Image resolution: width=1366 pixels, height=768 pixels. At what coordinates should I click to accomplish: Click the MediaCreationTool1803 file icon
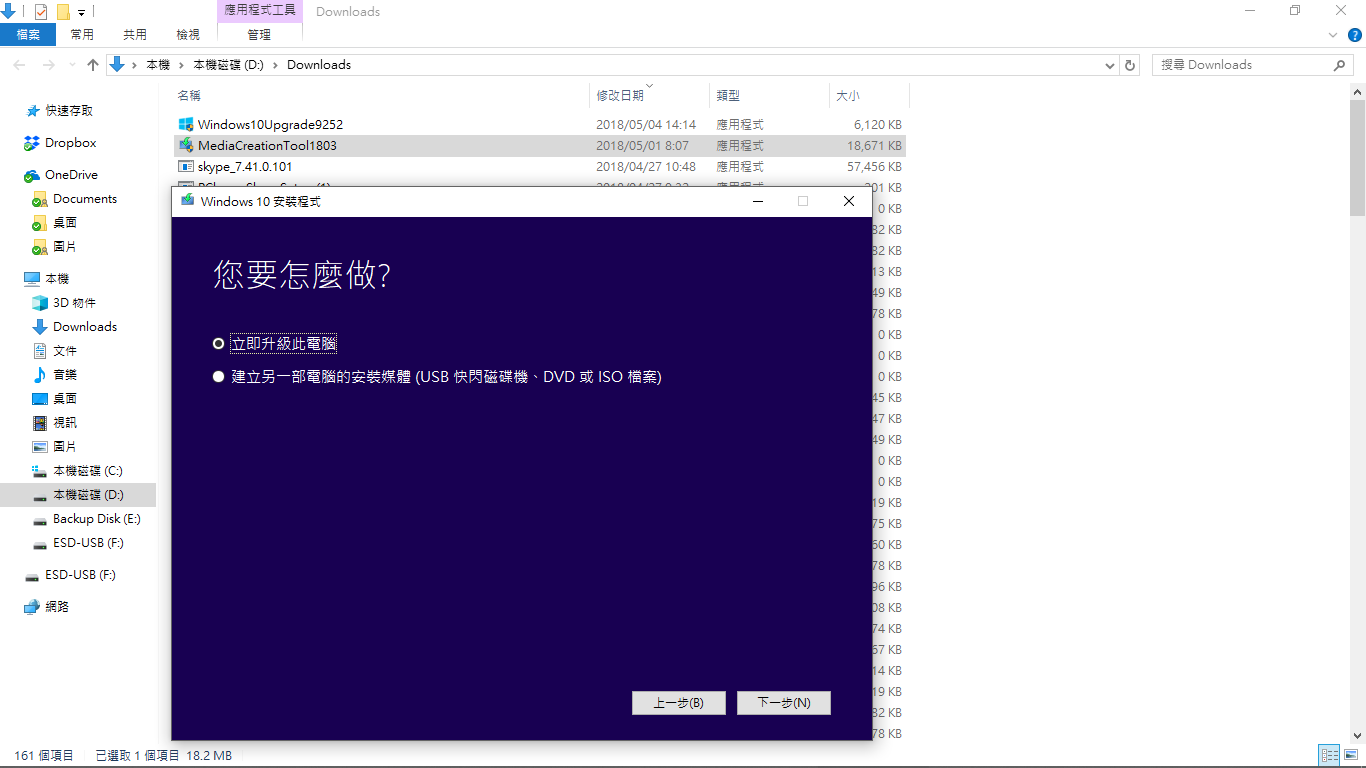click(x=185, y=146)
